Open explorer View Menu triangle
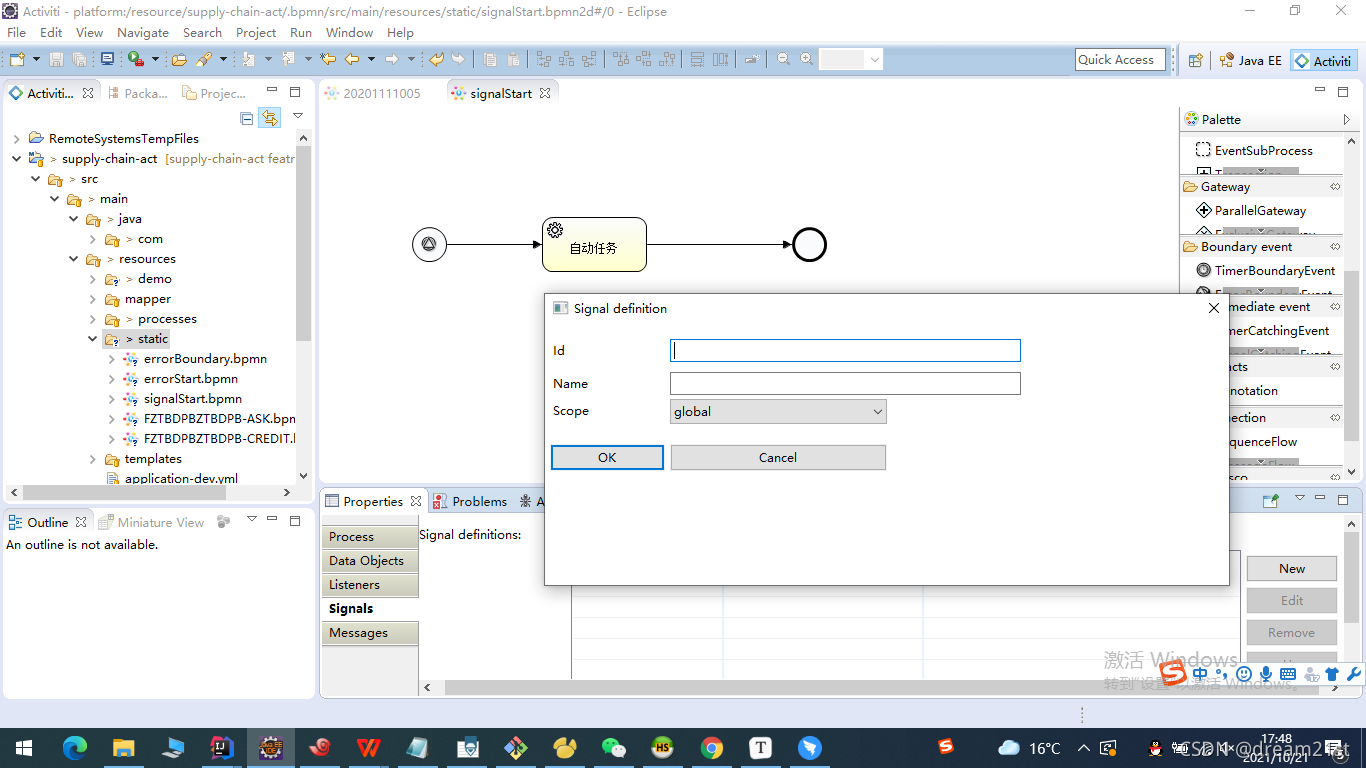This screenshot has height=768, width=1366. 298,116
